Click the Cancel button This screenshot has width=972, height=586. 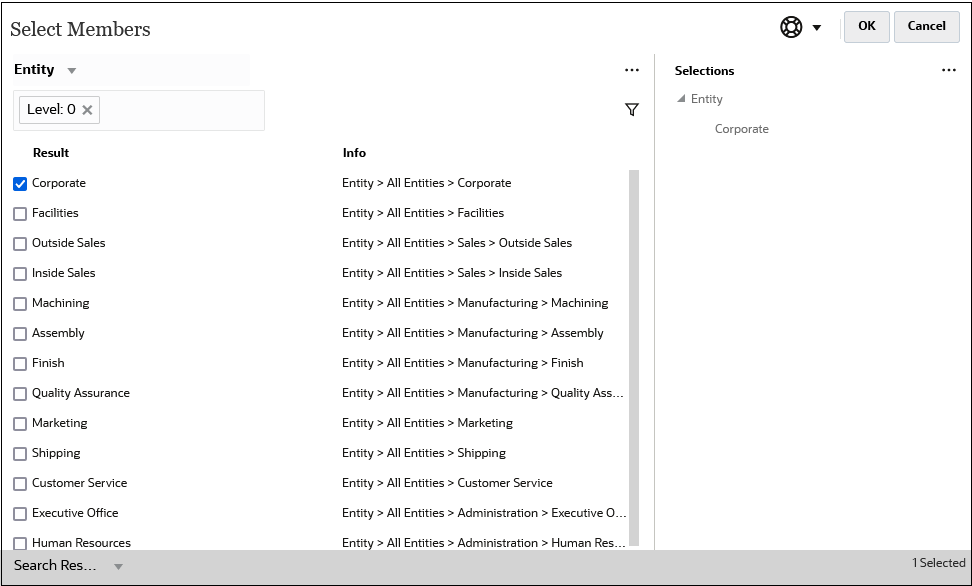point(926,27)
